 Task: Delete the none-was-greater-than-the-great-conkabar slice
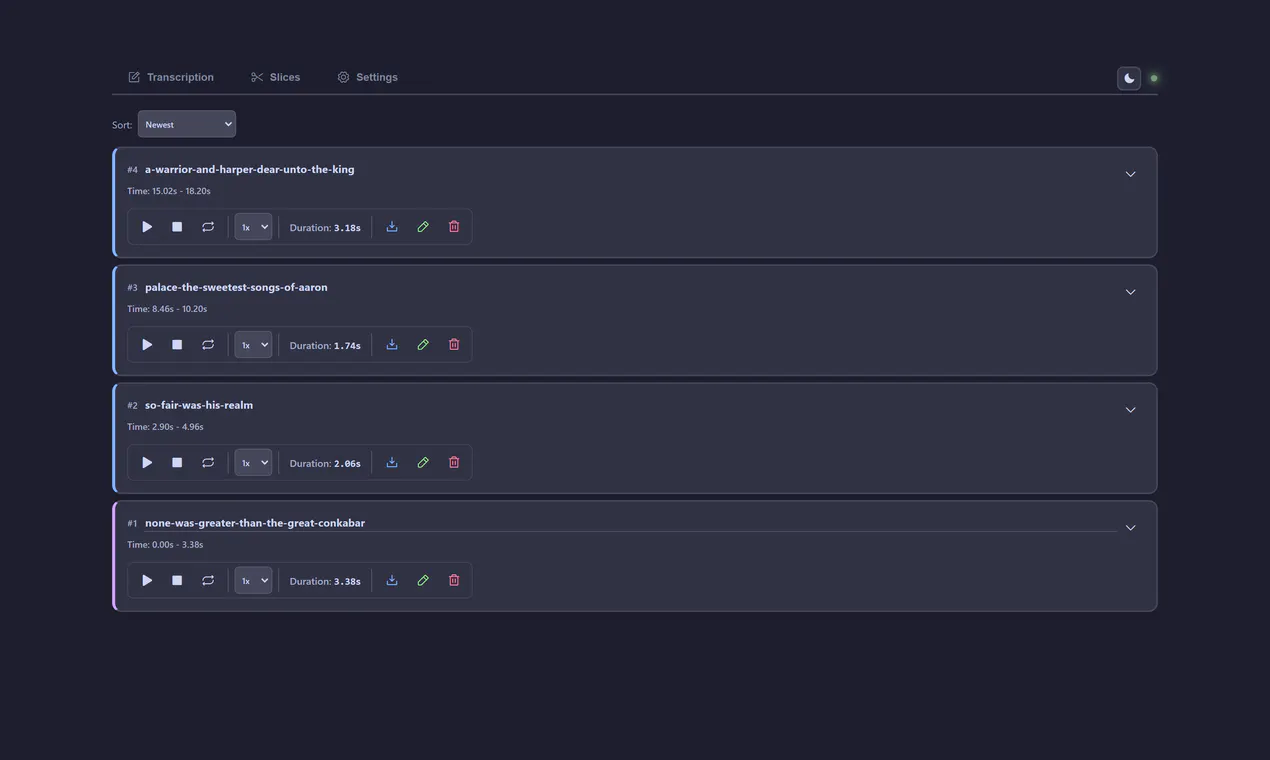[454, 581]
